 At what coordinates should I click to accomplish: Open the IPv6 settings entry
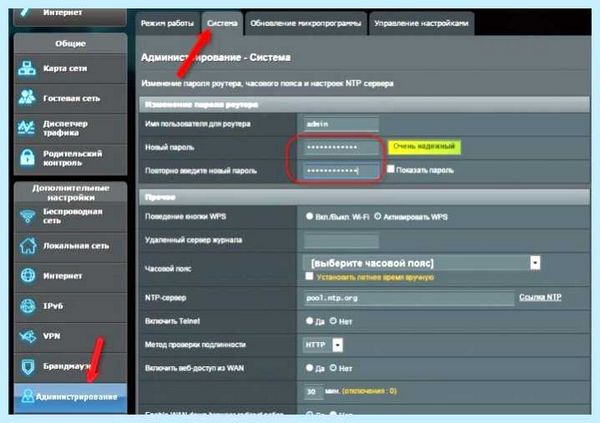70,307
